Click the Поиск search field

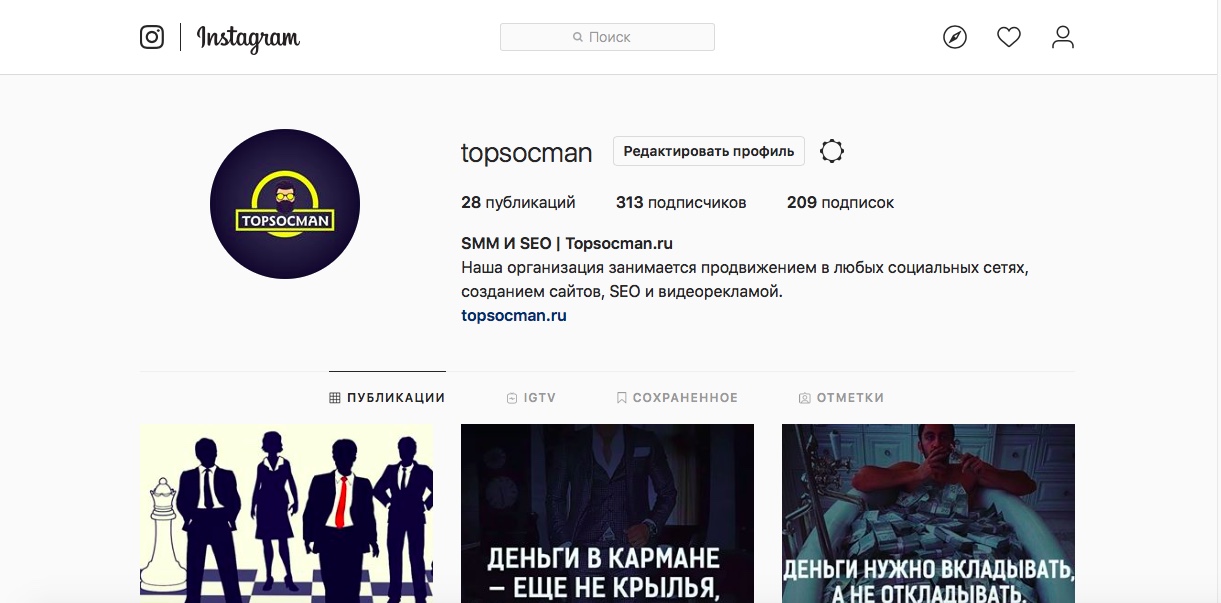click(x=607, y=37)
